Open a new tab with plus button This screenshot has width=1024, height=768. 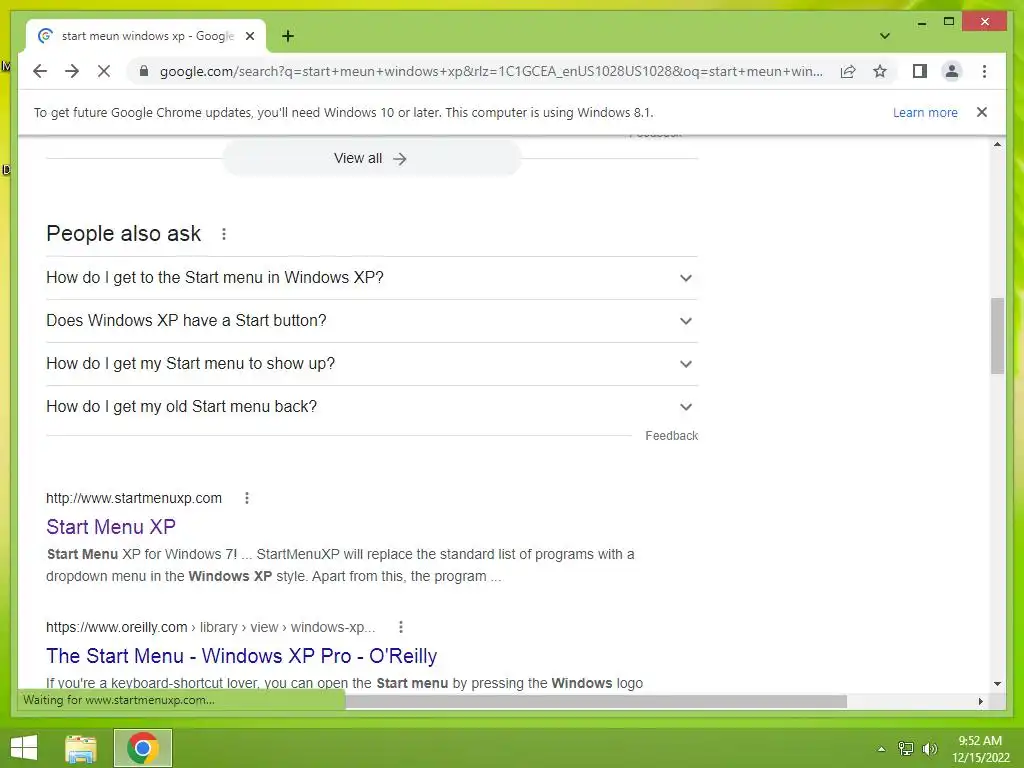coord(288,36)
